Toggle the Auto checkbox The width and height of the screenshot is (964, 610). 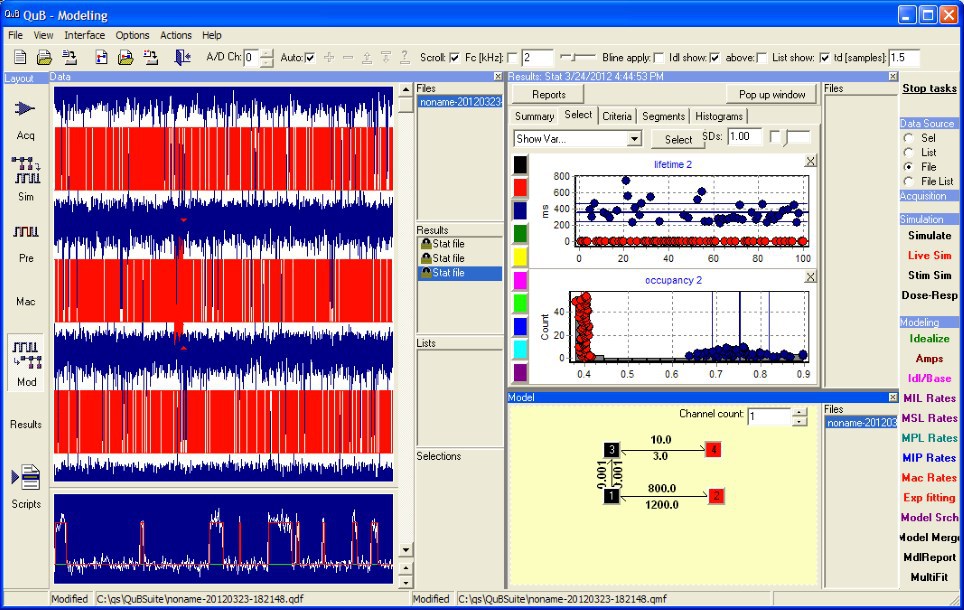tap(310, 57)
